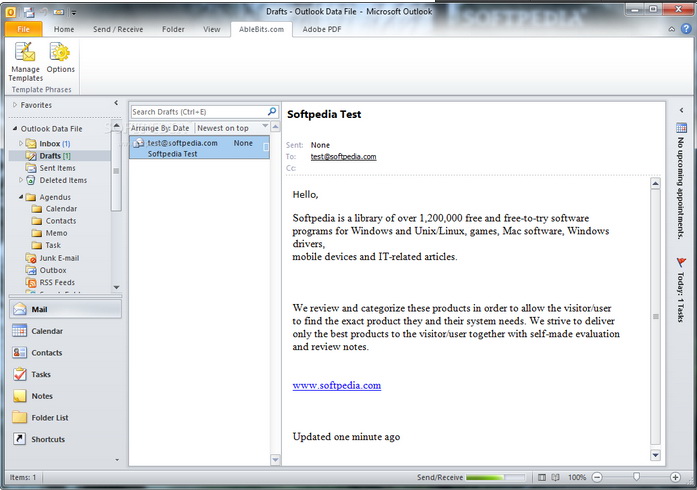Click the red flag tasks icon in To-Do bar
Viewport: 697px width, 490px height.
[x=681, y=262]
